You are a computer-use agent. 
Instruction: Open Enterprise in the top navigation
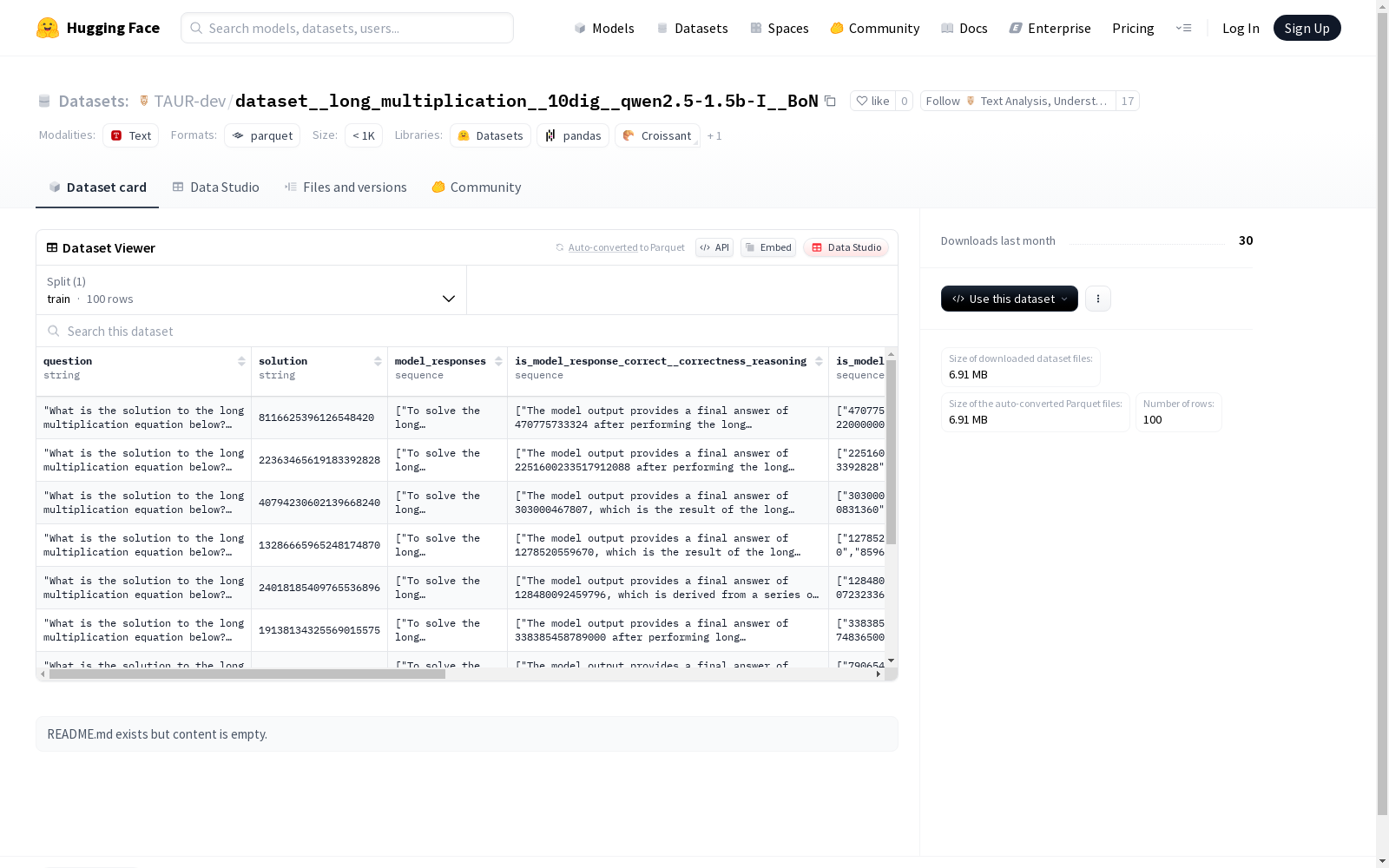pyautogui.click(x=1050, y=28)
